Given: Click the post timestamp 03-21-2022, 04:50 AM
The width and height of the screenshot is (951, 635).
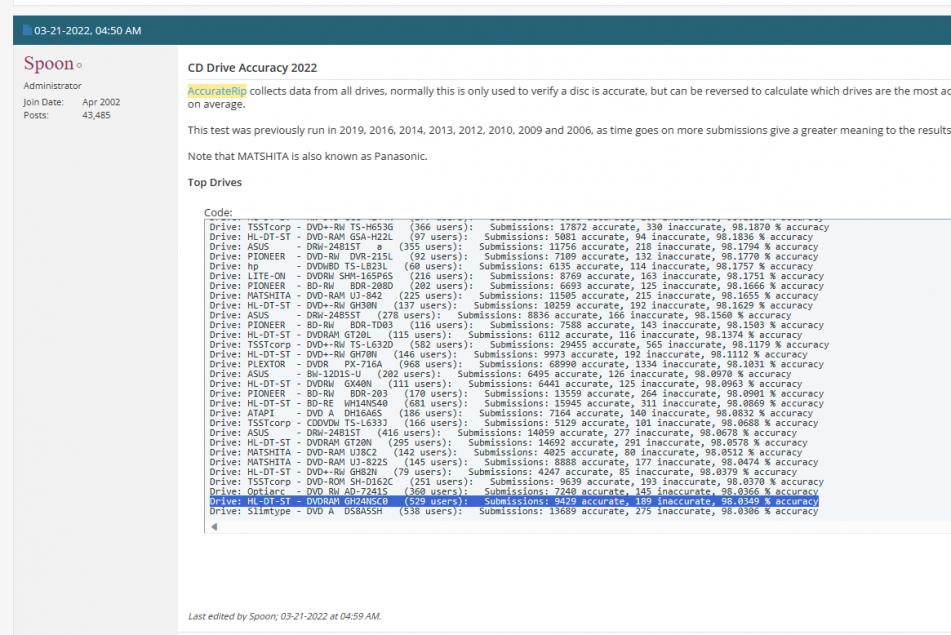Looking at the screenshot, I should (x=88, y=31).
